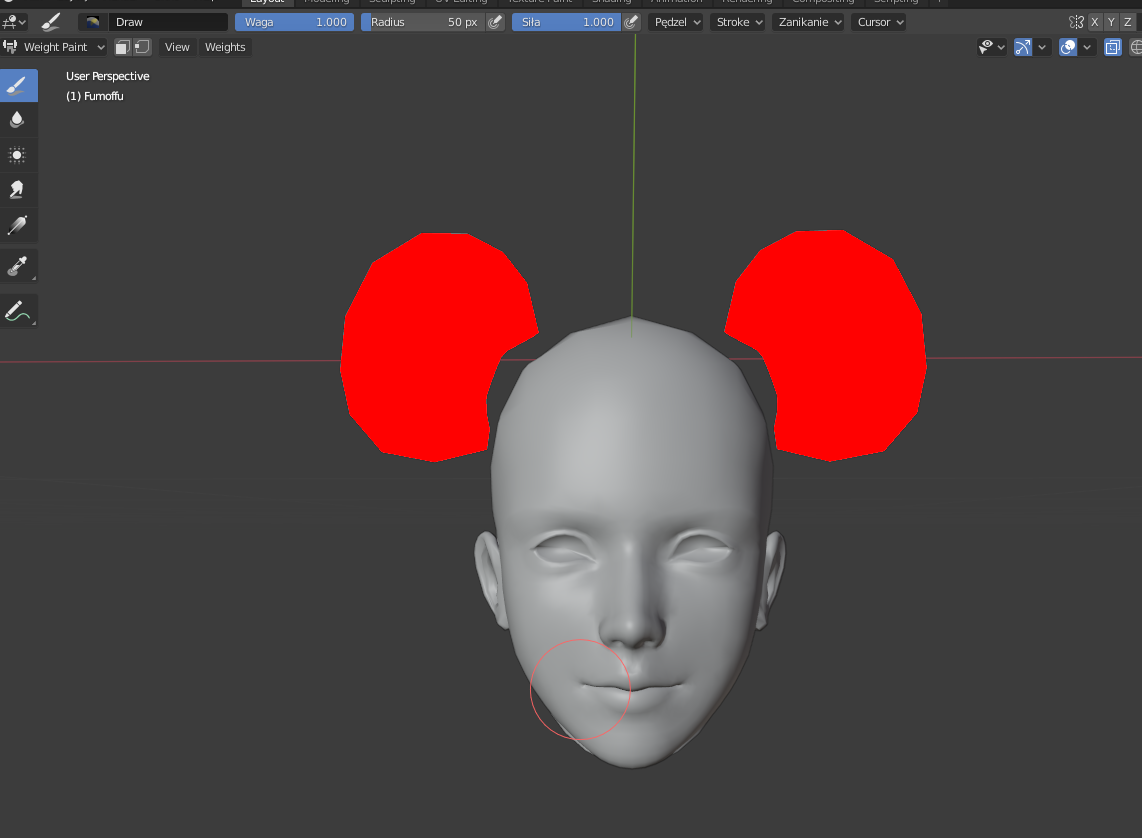This screenshot has height=838, width=1142.
Task: Select the Gradient tool icon
Action: click(17, 225)
